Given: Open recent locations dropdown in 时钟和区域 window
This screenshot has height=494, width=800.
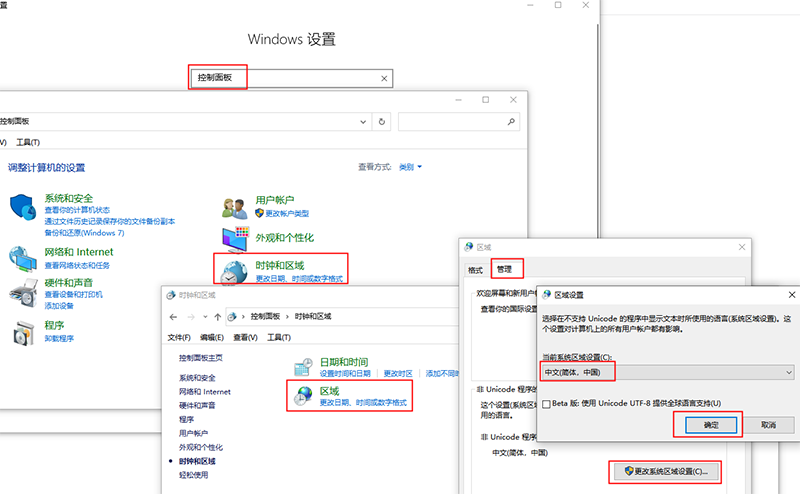Looking at the screenshot, I should click(x=205, y=317).
